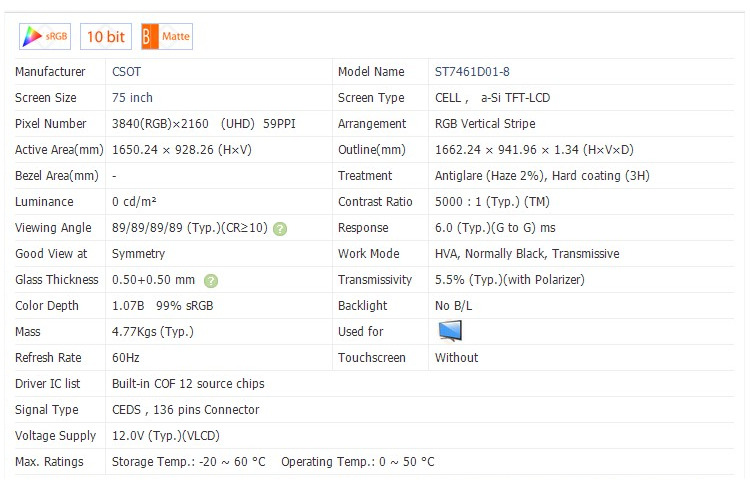Select the 0 cd/m² luminance value
The image size is (750, 480).
134,202
